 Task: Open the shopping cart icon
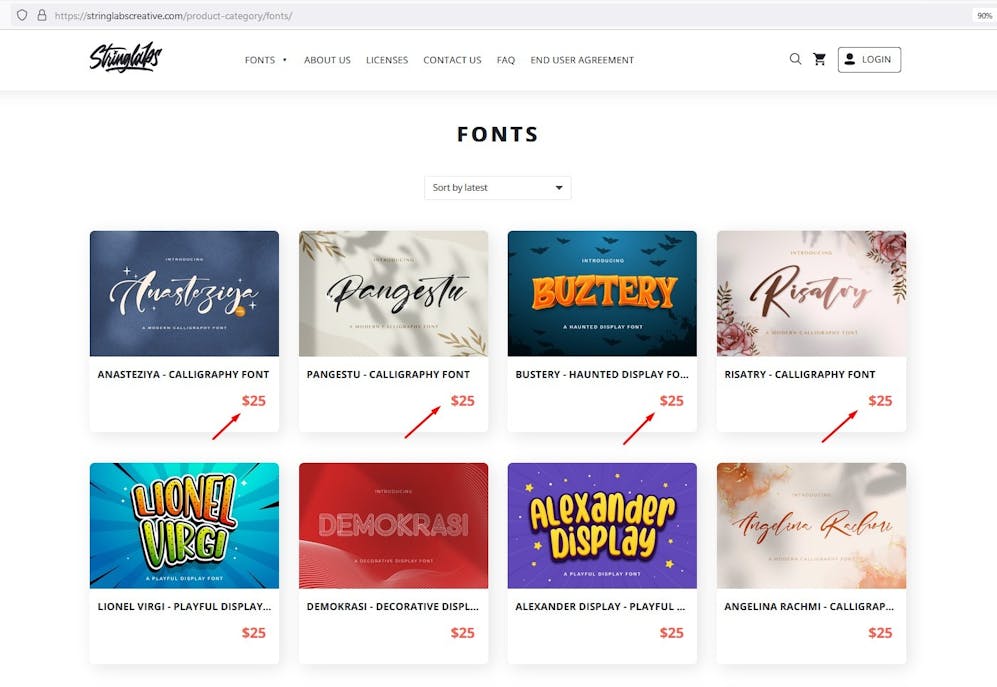click(820, 59)
